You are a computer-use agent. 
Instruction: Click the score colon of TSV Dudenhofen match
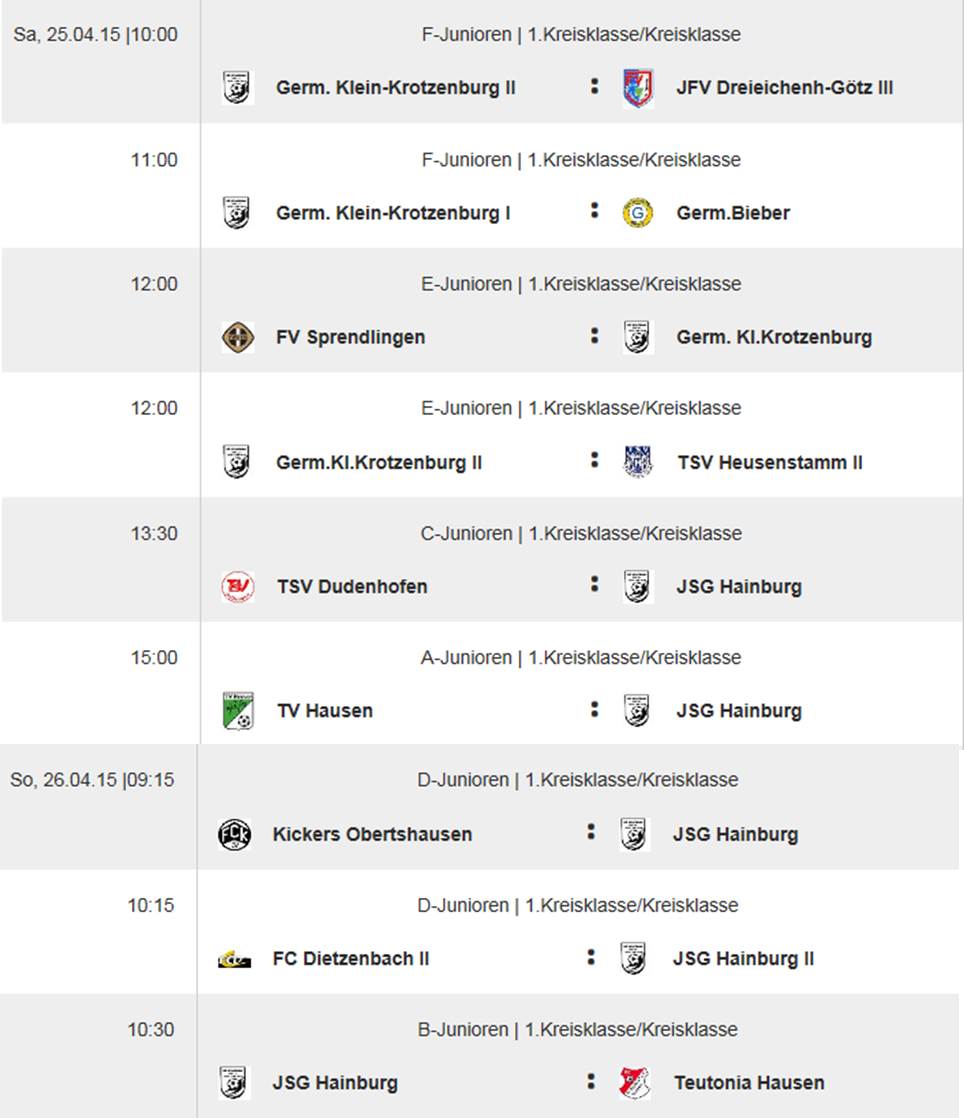pos(594,584)
